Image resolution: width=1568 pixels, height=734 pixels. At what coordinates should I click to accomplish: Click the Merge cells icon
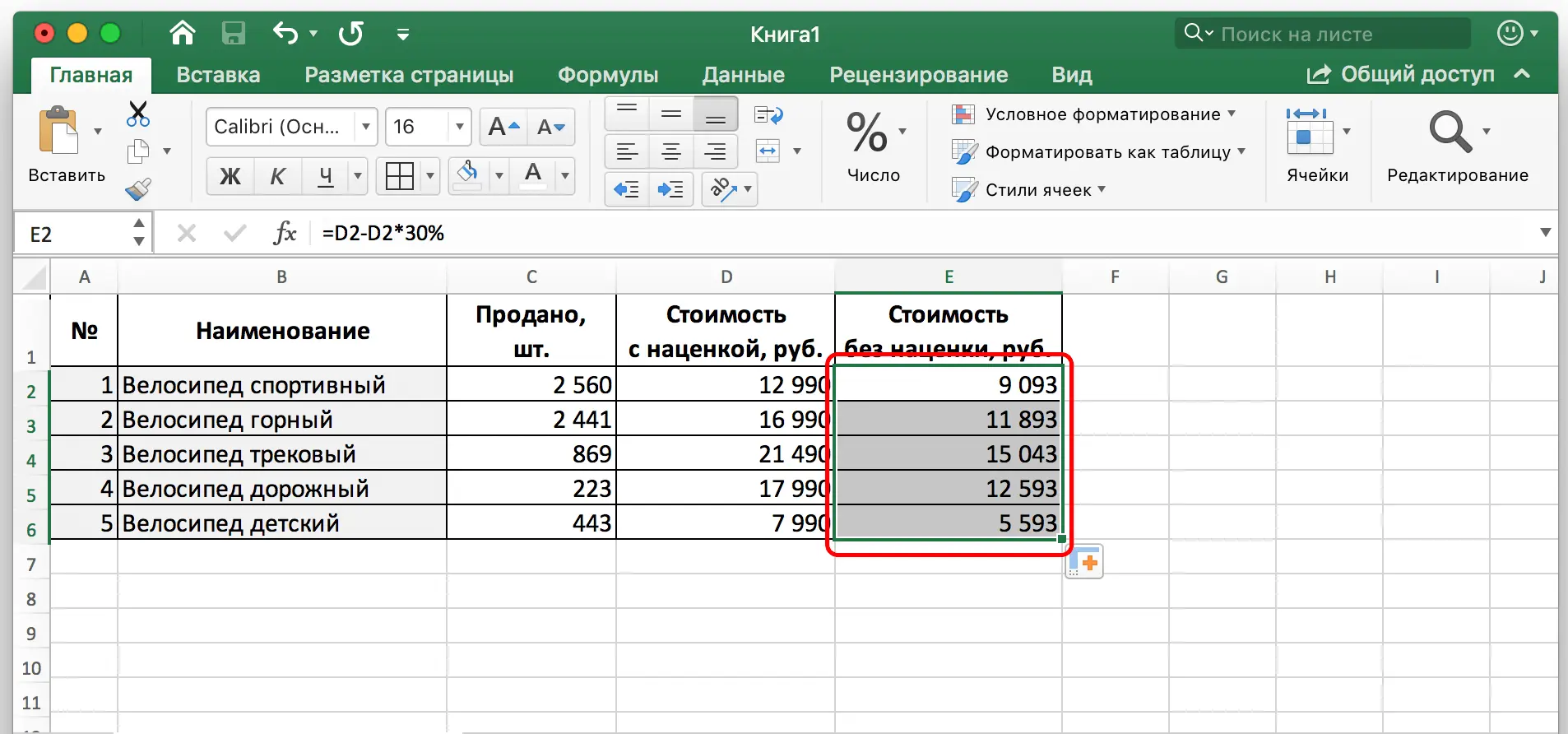coord(768,151)
